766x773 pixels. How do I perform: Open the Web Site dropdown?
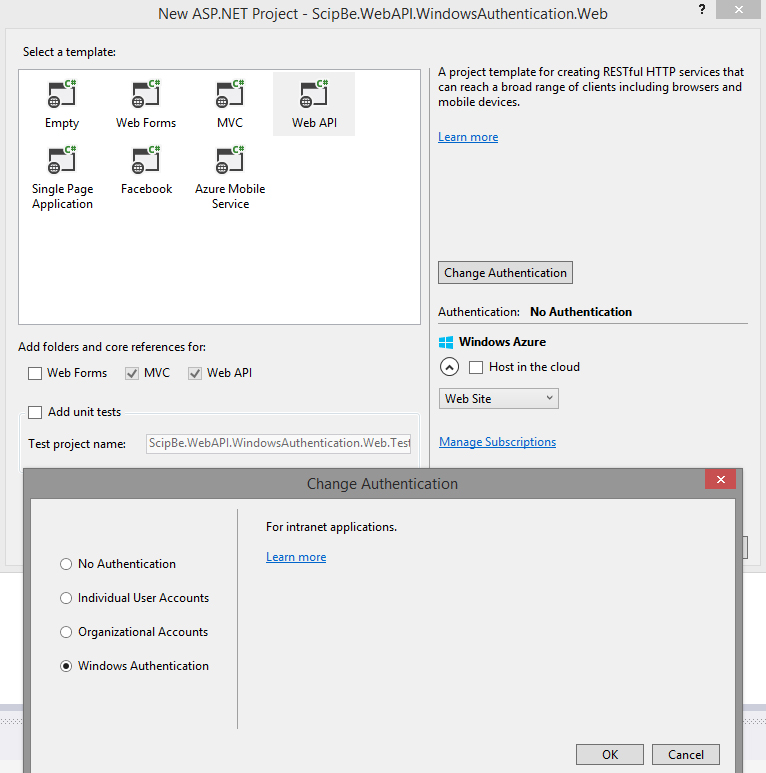(498, 398)
